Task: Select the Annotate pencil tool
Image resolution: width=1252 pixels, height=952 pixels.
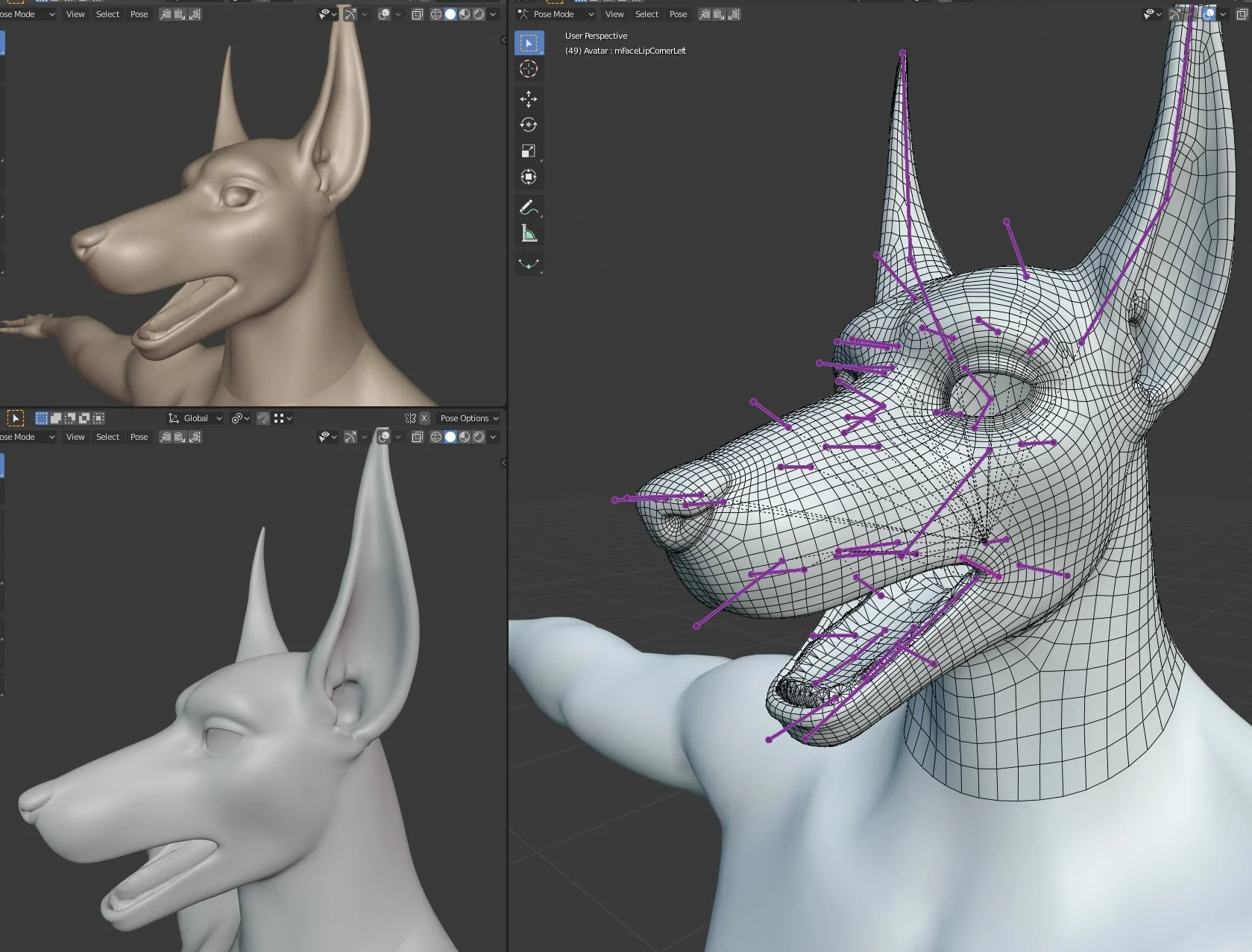Action: [529, 207]
